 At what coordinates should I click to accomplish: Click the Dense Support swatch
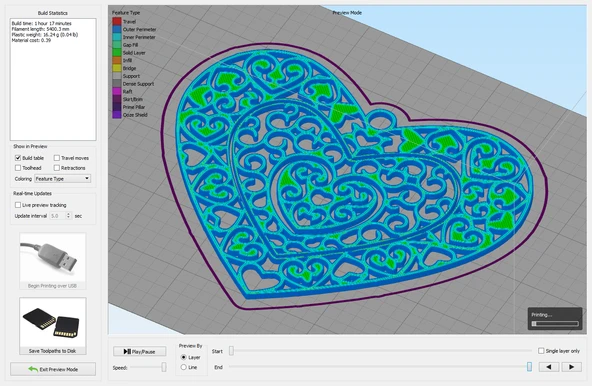coord(117,84)
